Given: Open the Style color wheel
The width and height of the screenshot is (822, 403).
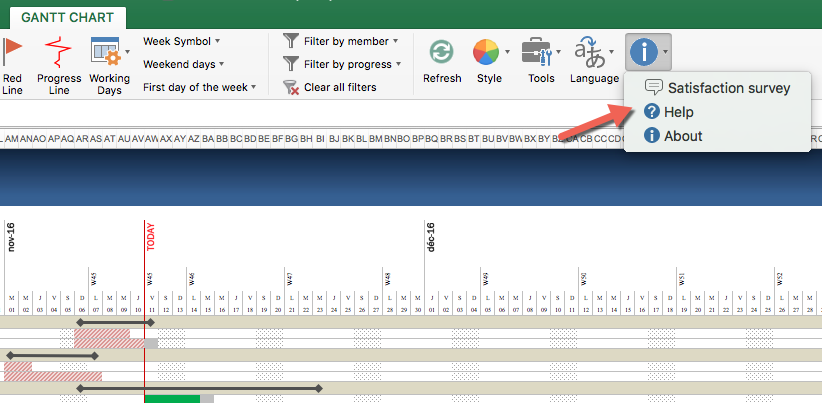Looking at the screenshot, I should click(x=486, y=52).
